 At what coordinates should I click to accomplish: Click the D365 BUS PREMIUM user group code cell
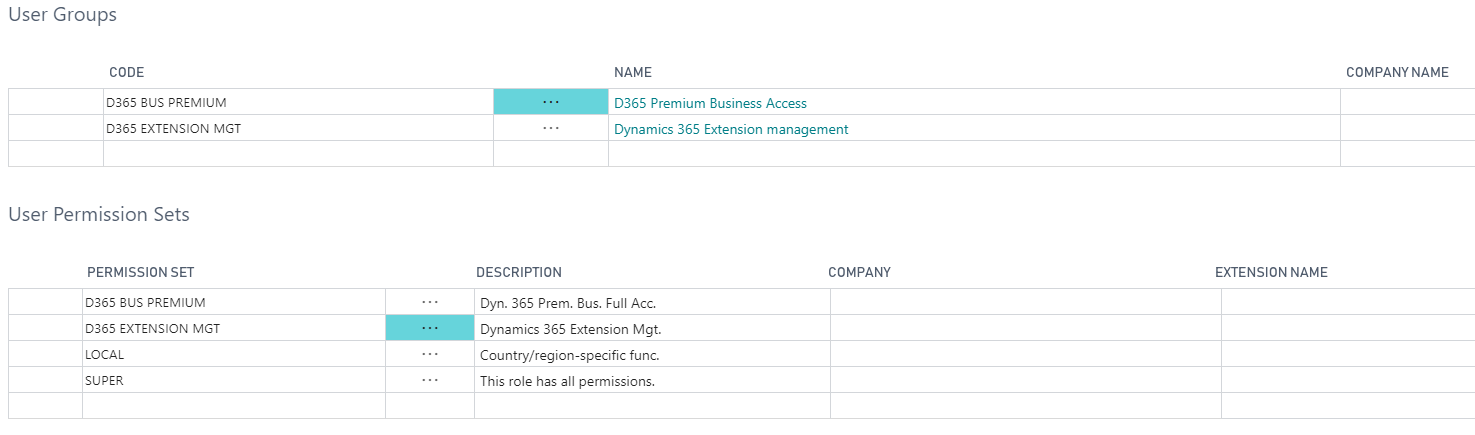(x=299, y=102)
